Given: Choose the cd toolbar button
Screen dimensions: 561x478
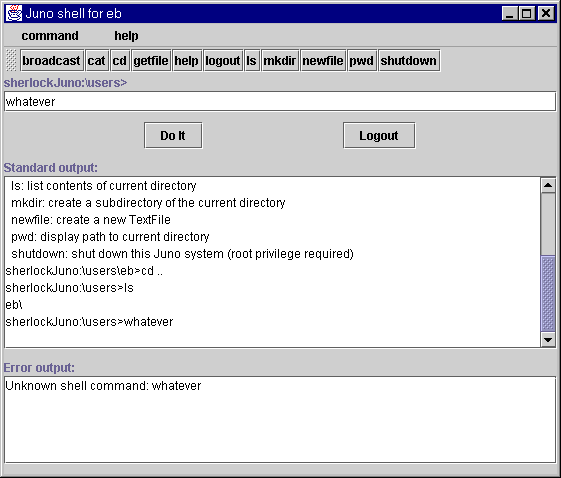Looking at the screenshot, I should [x=119, y=60].
